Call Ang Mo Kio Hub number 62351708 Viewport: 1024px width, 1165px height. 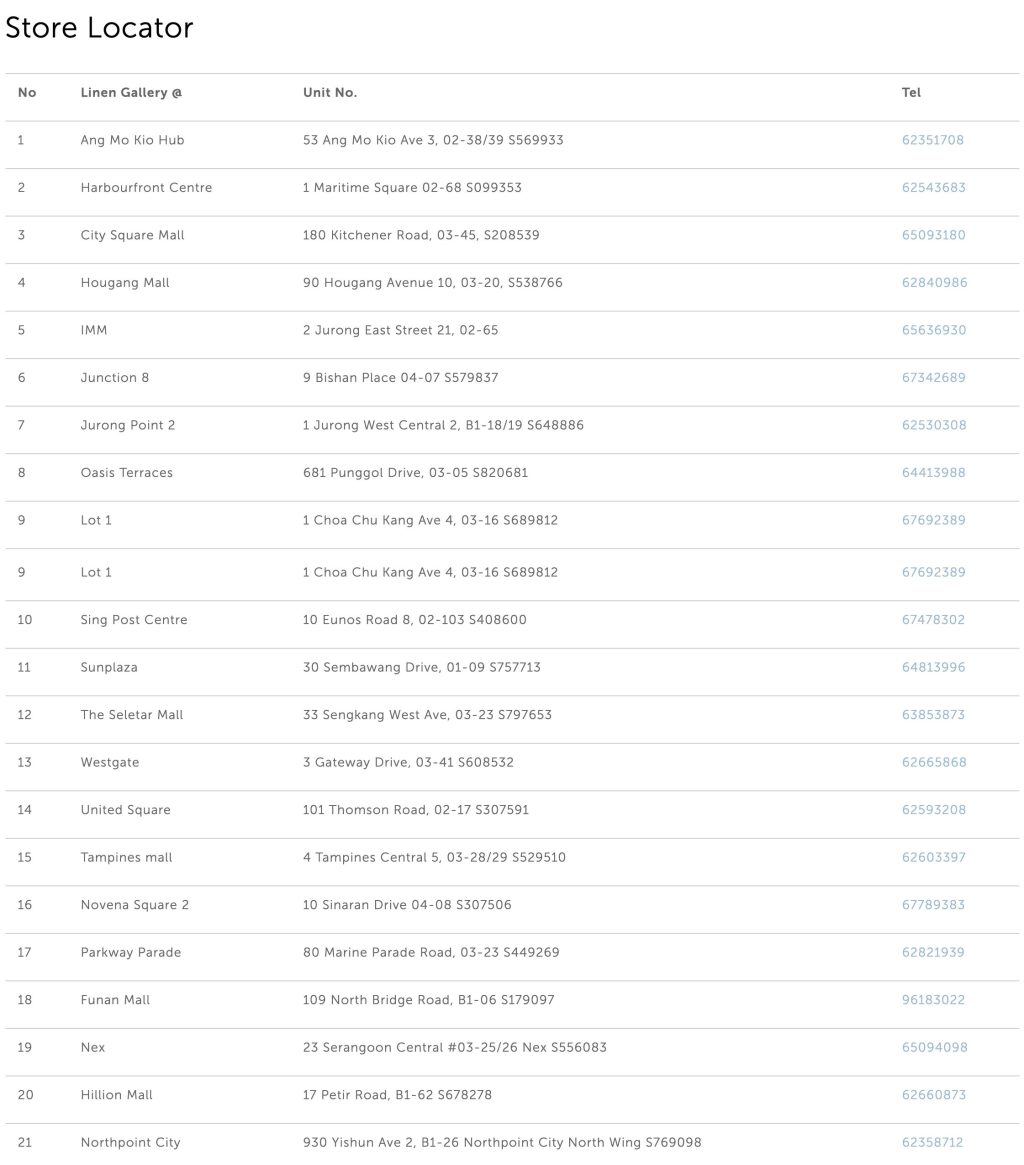click(932, 140)
